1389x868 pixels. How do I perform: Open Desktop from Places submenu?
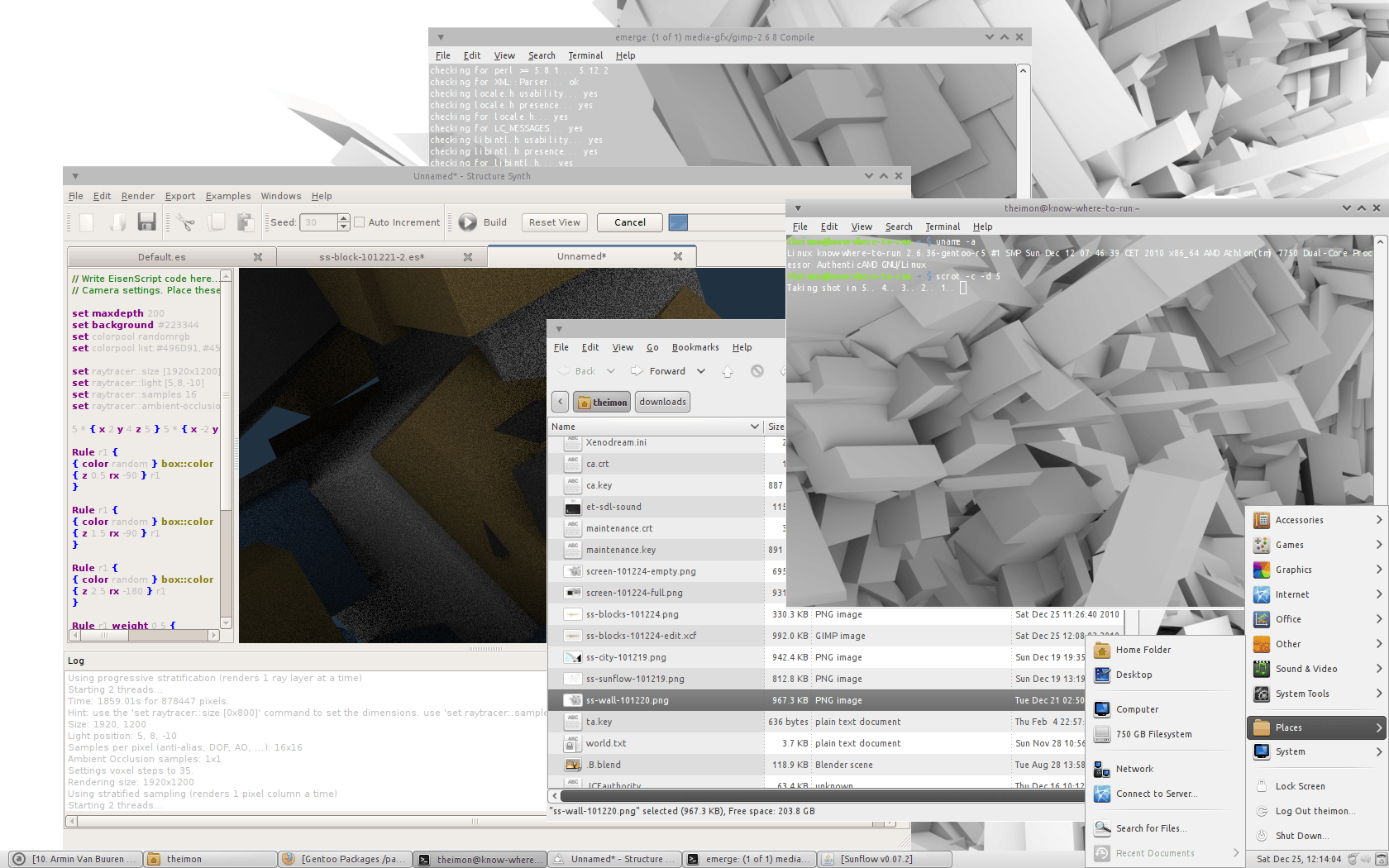1164,675
